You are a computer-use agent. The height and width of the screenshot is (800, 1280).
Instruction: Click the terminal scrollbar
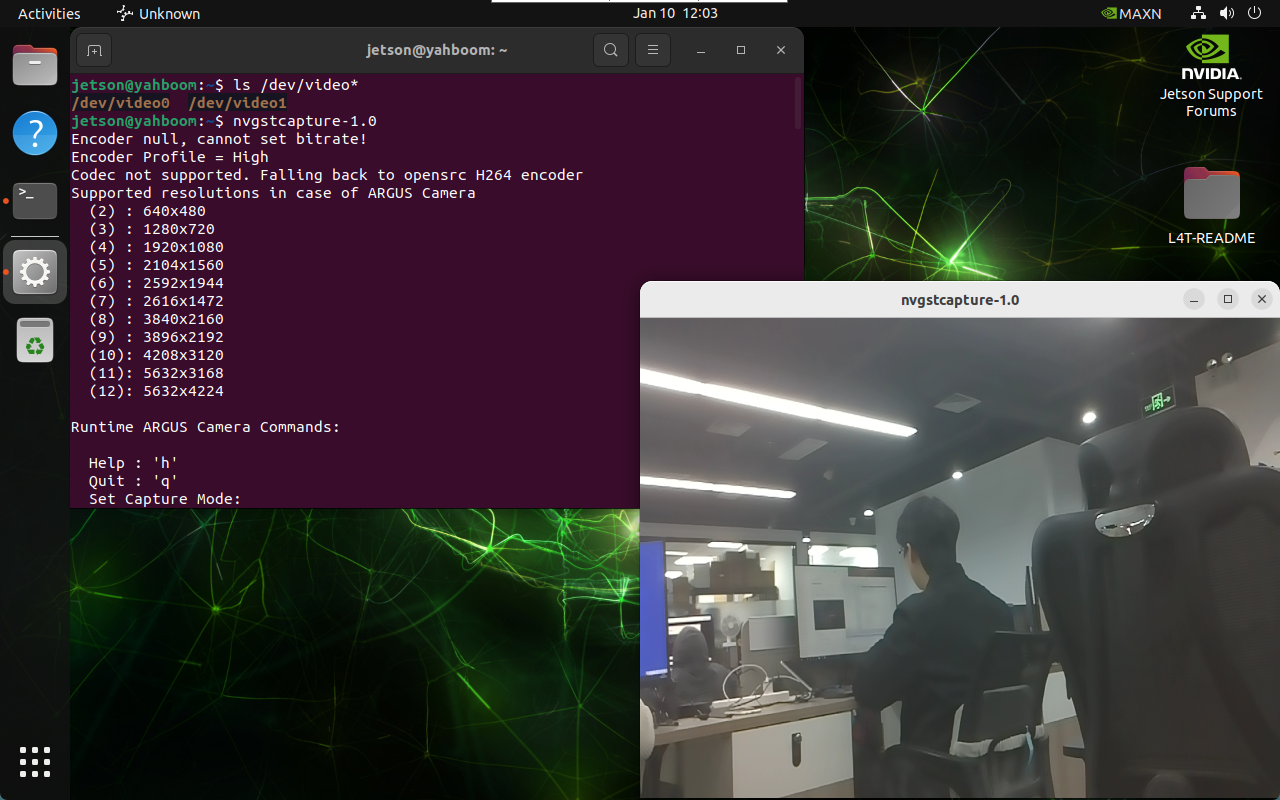point(798,103)
